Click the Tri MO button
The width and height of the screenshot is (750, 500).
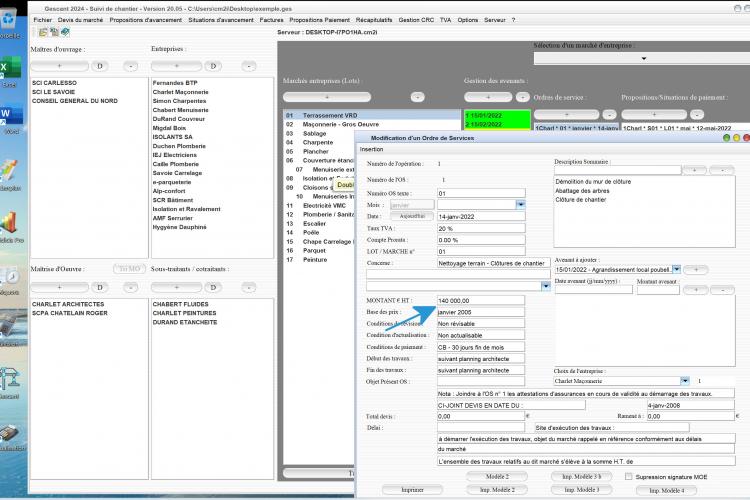coord(130,269)
